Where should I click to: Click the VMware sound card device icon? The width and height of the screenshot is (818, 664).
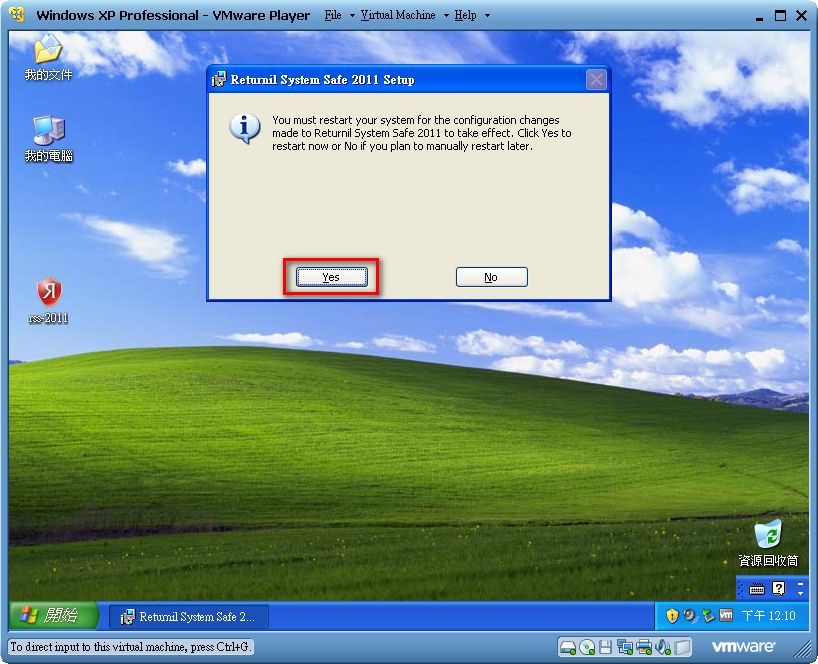(663, 648)
